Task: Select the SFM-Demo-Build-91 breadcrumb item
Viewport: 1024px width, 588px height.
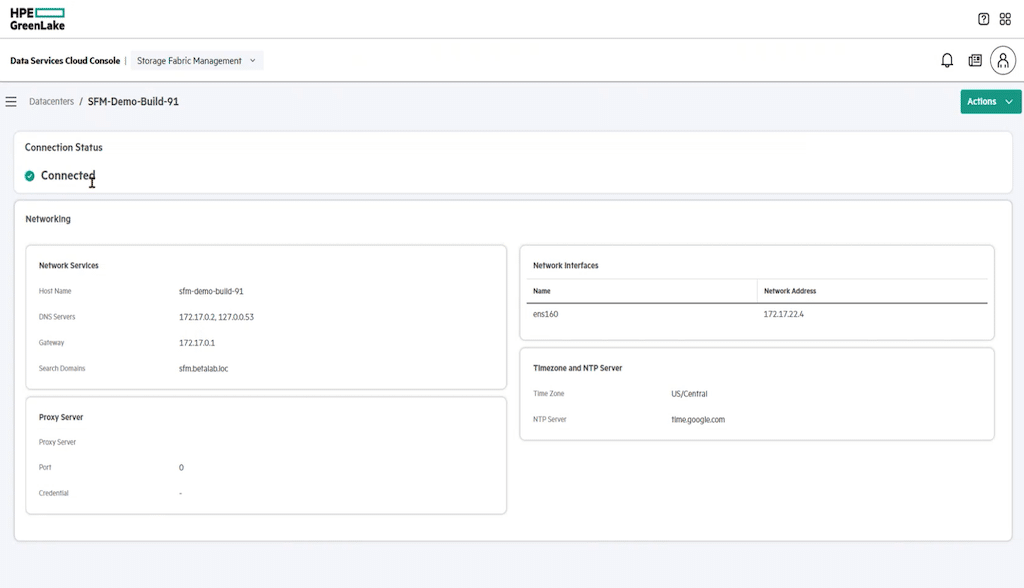Action: click(133, 101)
